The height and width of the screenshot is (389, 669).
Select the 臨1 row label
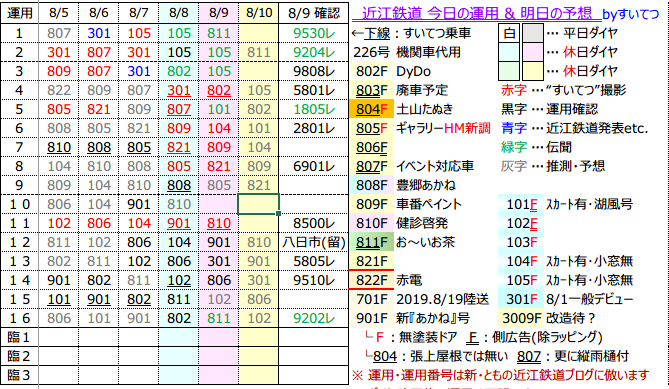[x=20, y=337]
